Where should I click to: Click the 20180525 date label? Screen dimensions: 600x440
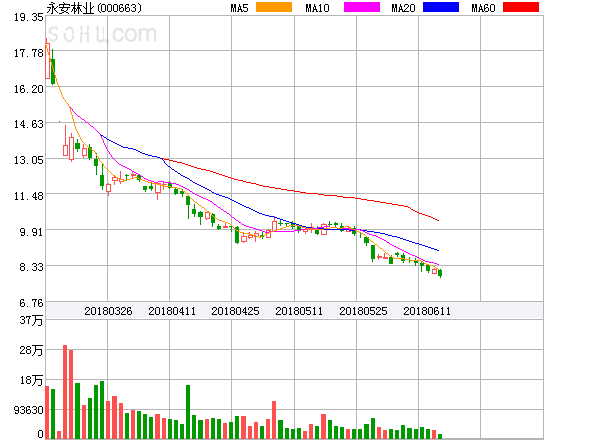(x=363, y=311)
